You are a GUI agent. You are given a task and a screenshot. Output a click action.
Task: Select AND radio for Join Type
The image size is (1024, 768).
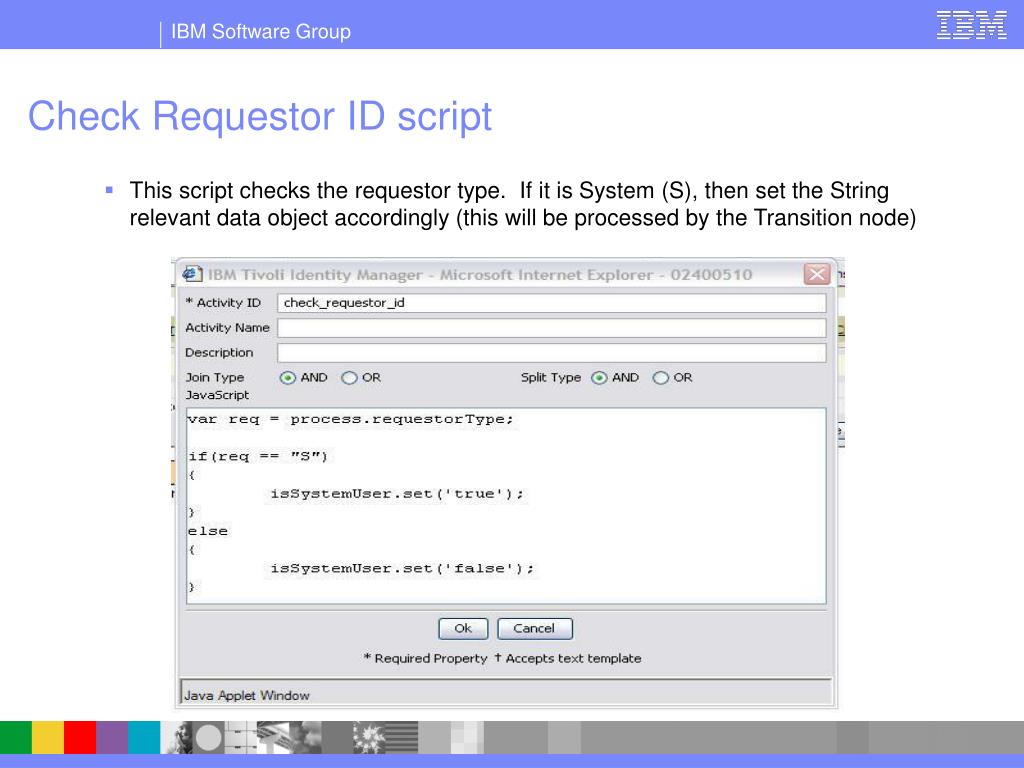pos(288,378)
